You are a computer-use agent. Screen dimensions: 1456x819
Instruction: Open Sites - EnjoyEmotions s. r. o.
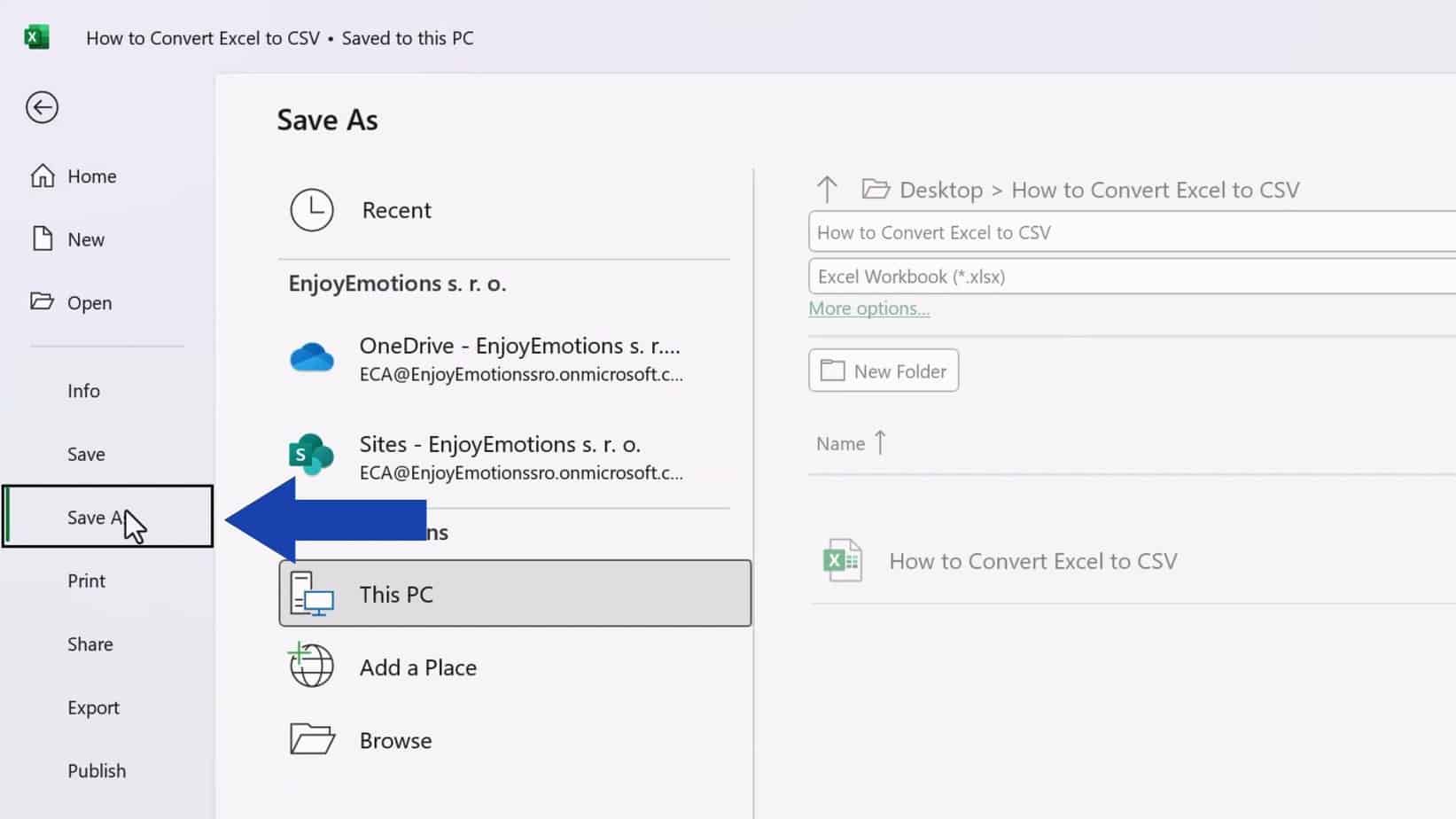tap(499, 456)
